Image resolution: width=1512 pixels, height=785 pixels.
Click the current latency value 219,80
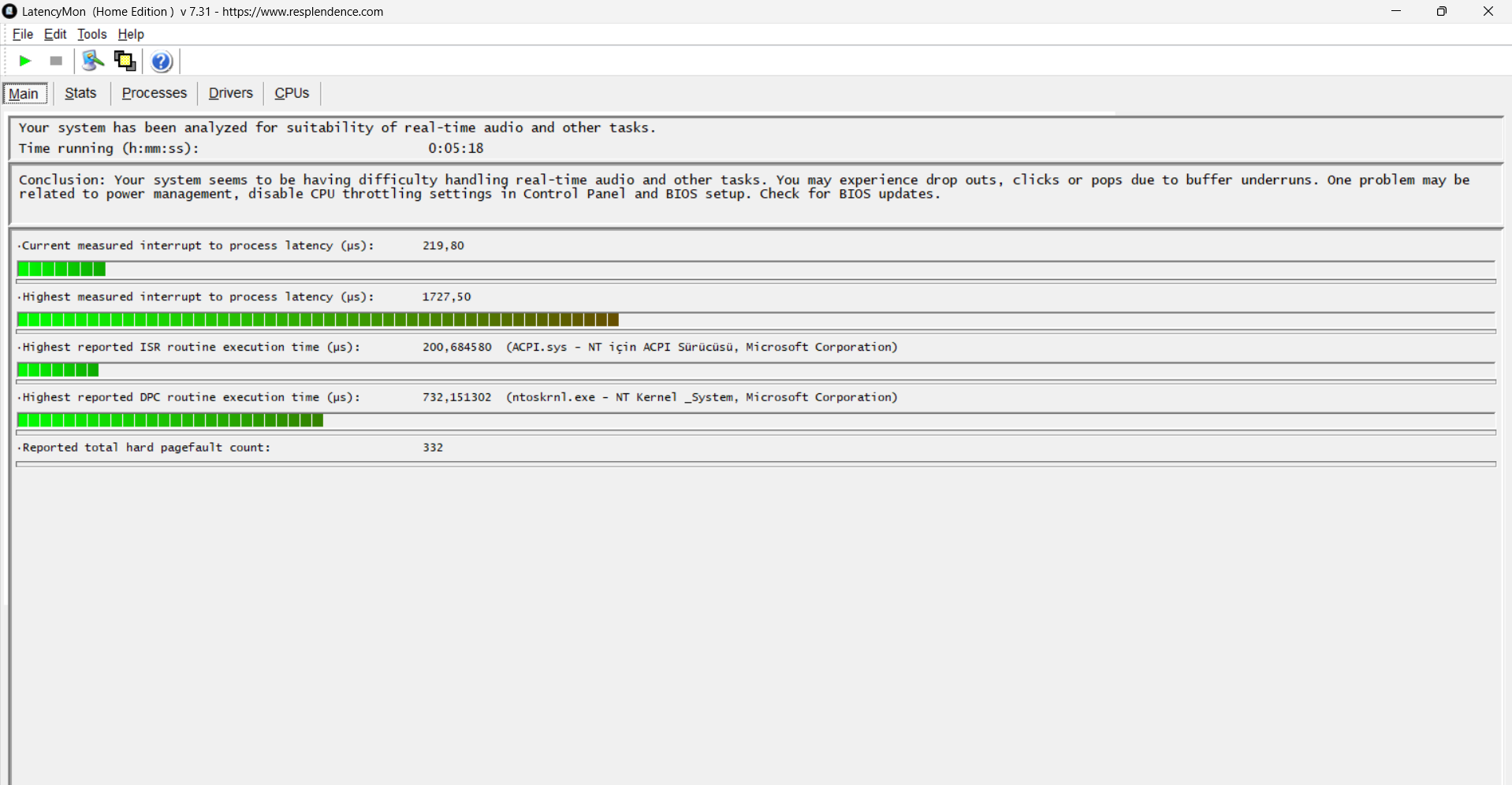point(443,246)
